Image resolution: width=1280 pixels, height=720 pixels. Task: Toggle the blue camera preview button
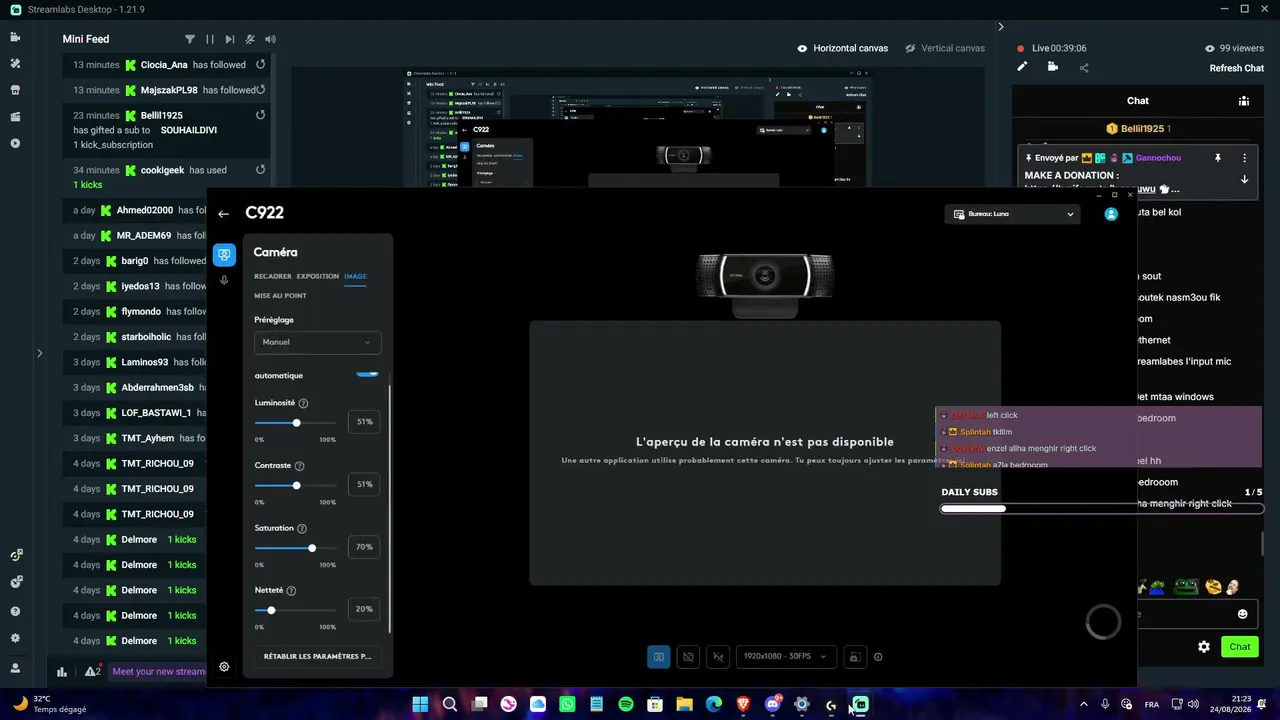(x=658, y=657)
